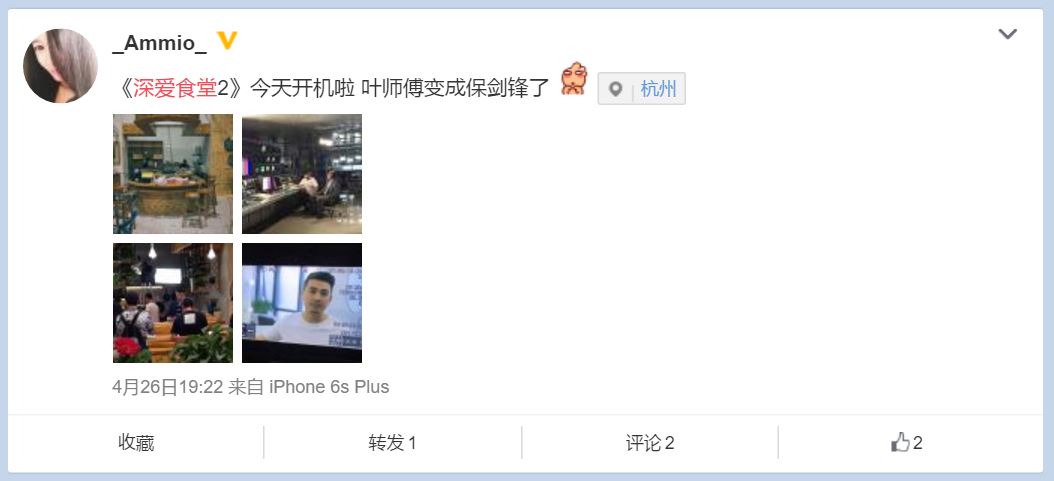Open the monitor screen photo thumbnail
Image resolution: width=1054 pixels, height=481 pixels.
tap(302, 303)
